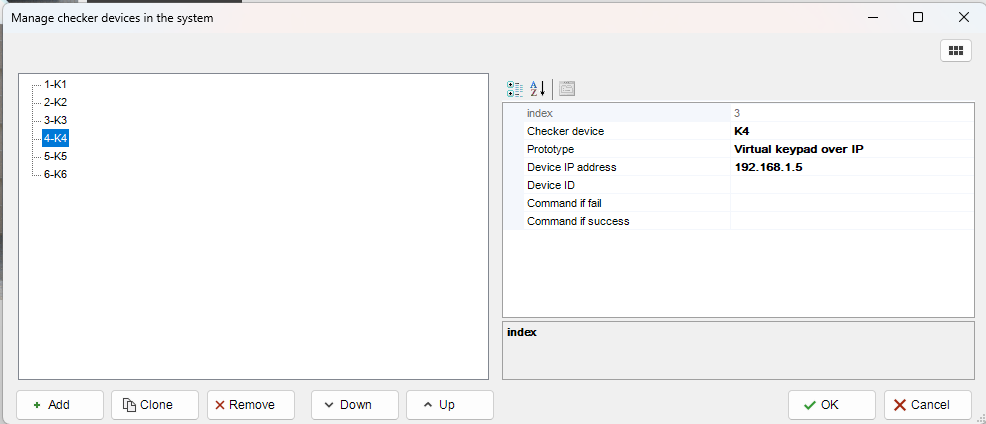The width and height of the screenshot is (986, 424).
Task: Select 2-K2 in the device tree
Action: [x=55, y=102]
